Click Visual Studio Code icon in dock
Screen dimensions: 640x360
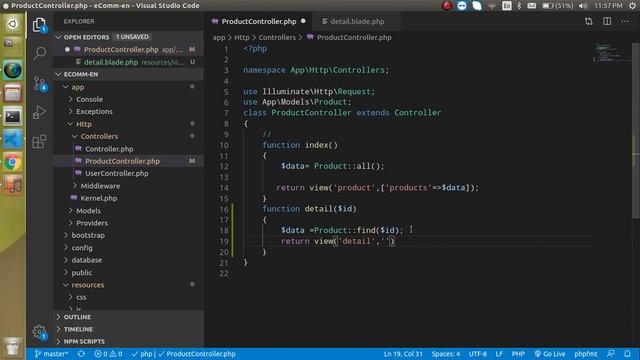tap(13, 140)
